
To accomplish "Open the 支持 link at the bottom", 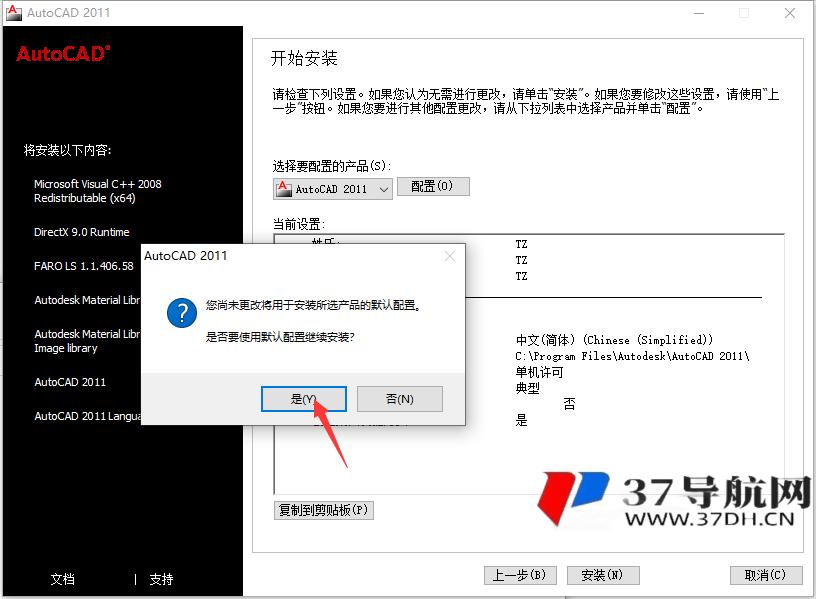I will (x=161, y=579).
